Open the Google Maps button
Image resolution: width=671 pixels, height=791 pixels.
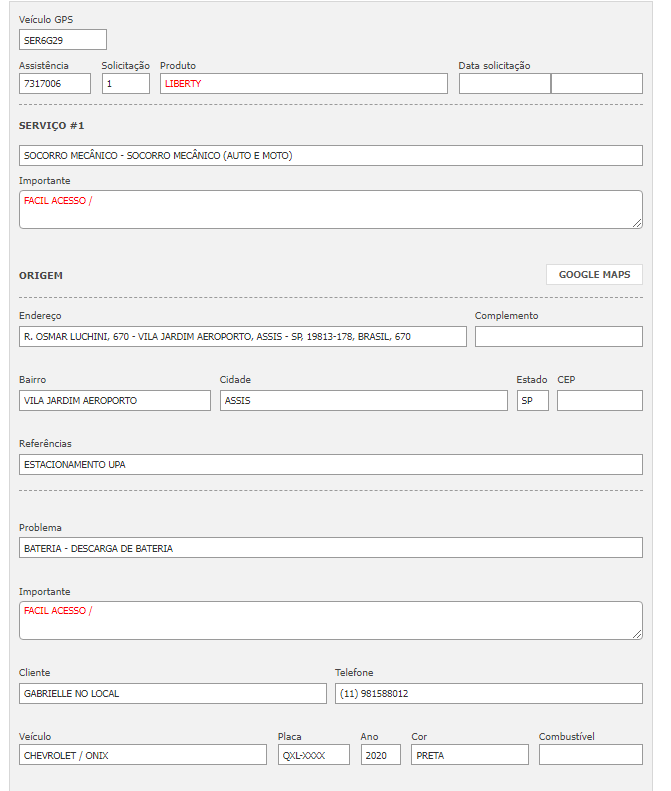pos(594,275)
